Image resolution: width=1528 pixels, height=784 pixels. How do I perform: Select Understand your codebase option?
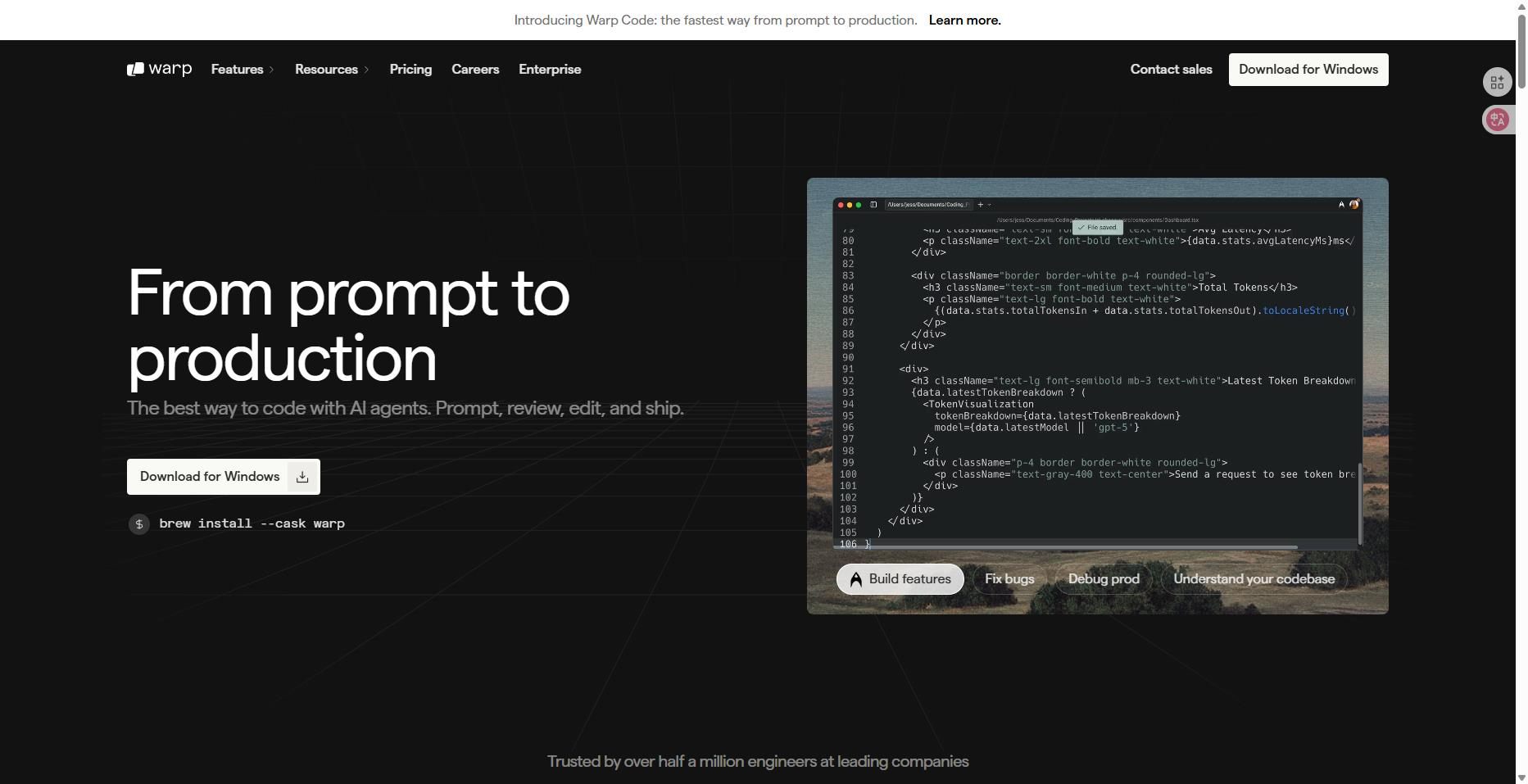tap(1254, 579)
